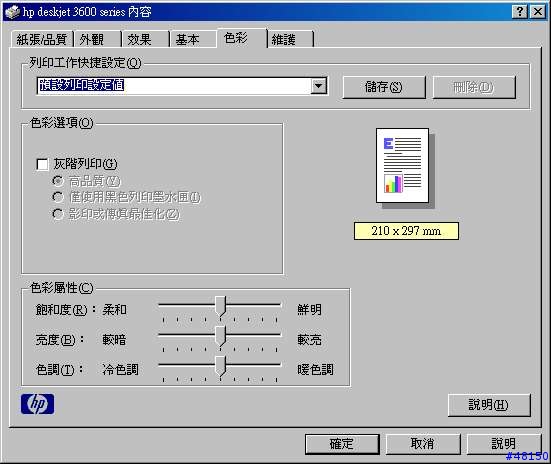Viewport: 551px width, 464px height.
Task: Click the 暖色調 label by tone slider
Action: pos(315,370)
